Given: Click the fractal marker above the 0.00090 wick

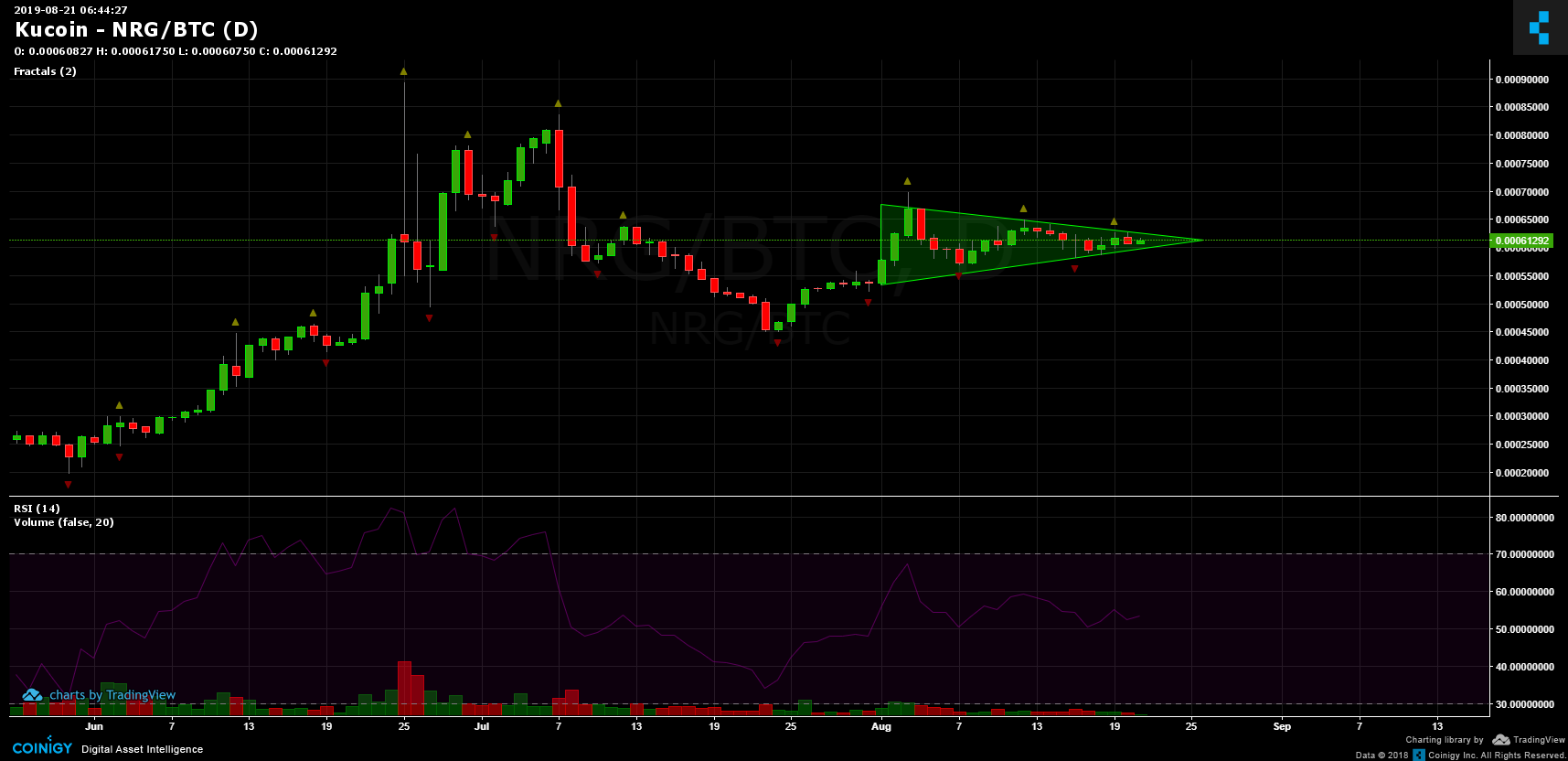Looking at the screenshot, I should (403, 71).
